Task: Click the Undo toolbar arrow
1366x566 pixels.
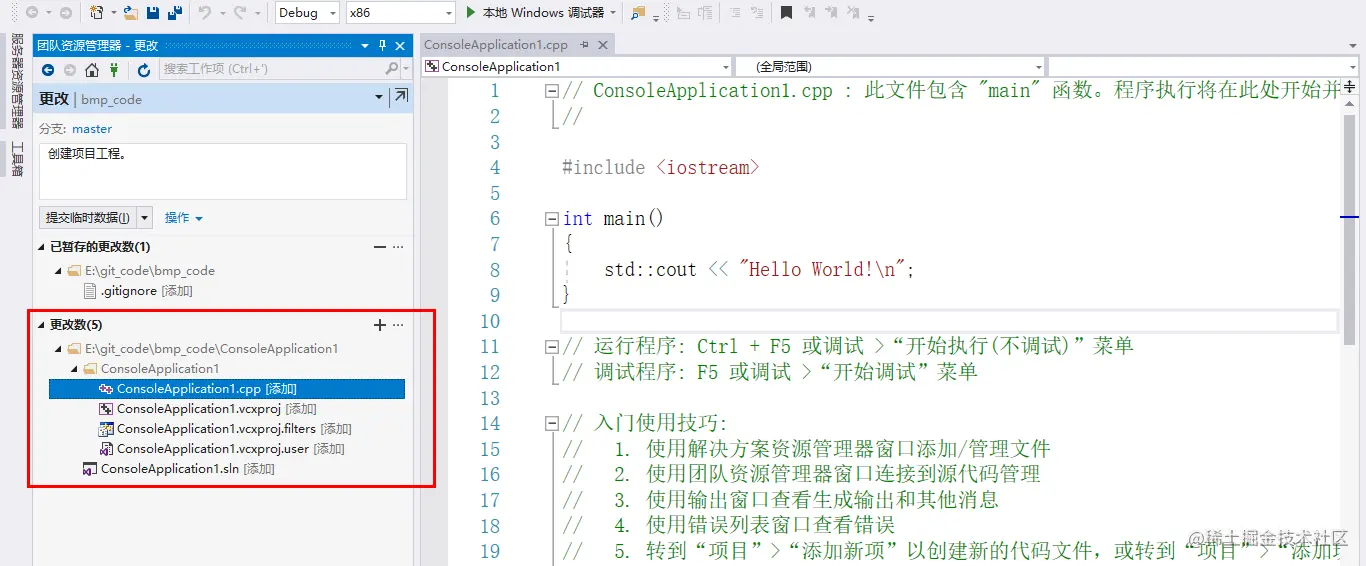Action: click(204, 13)
